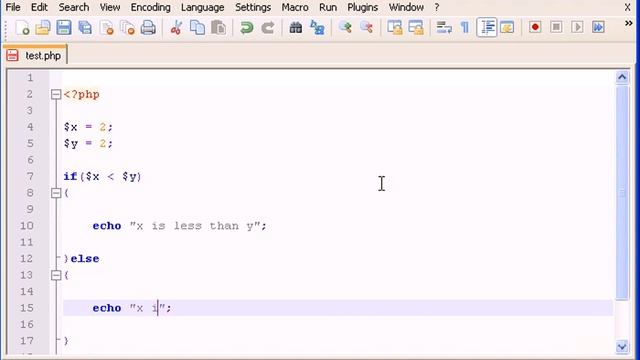Open the Window menu
Viewport: 640px width, 360px height.
pyautogui.click(x=406, y=7)
